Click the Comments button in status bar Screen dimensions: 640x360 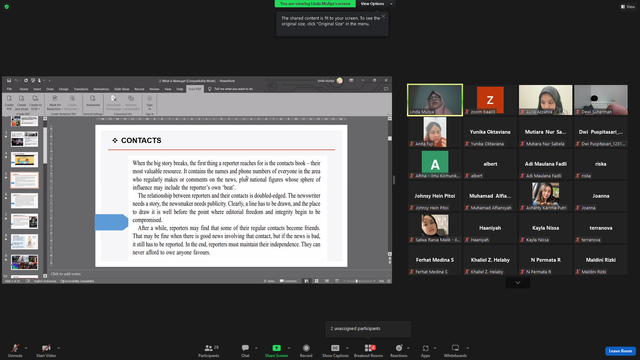click(289, 281)
